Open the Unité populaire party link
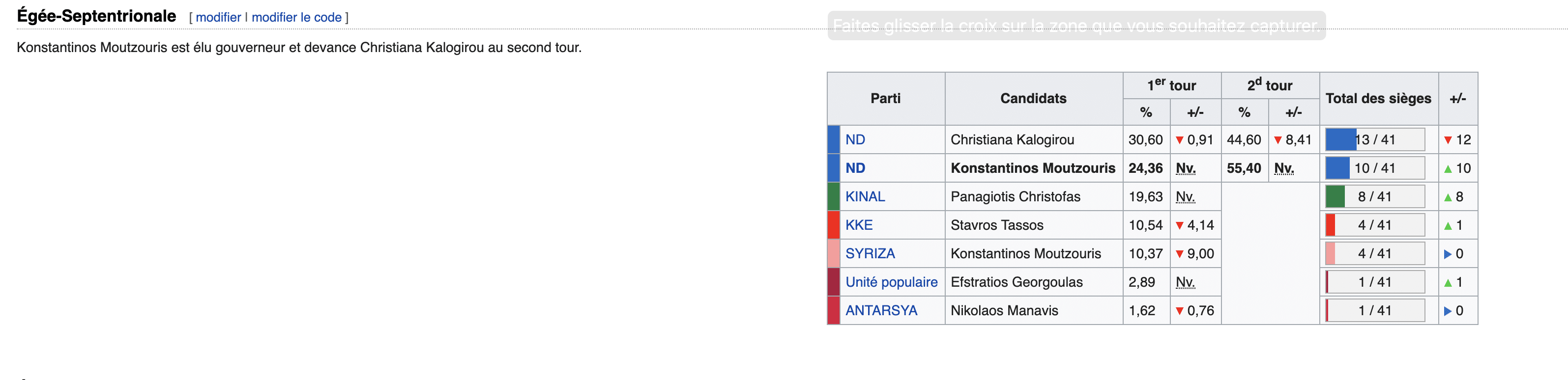 coord(891,283)
